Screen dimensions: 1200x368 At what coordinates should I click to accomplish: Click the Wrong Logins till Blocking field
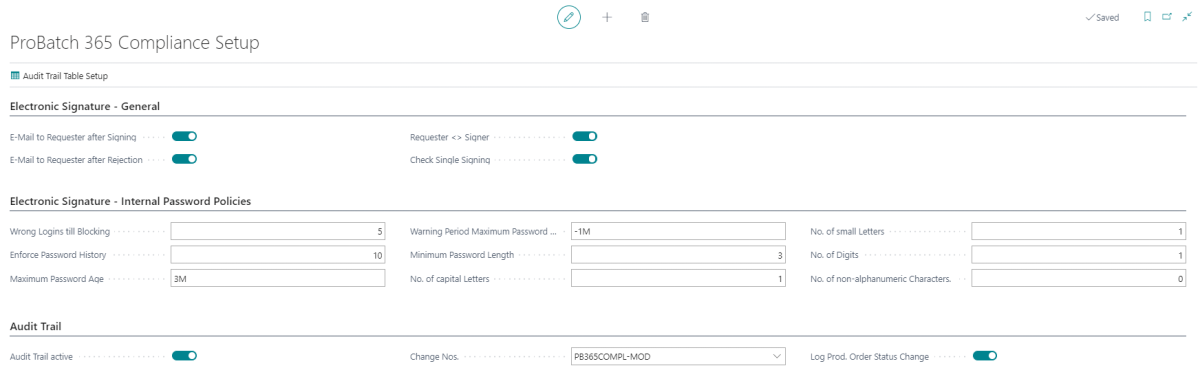tap(278, 231)
